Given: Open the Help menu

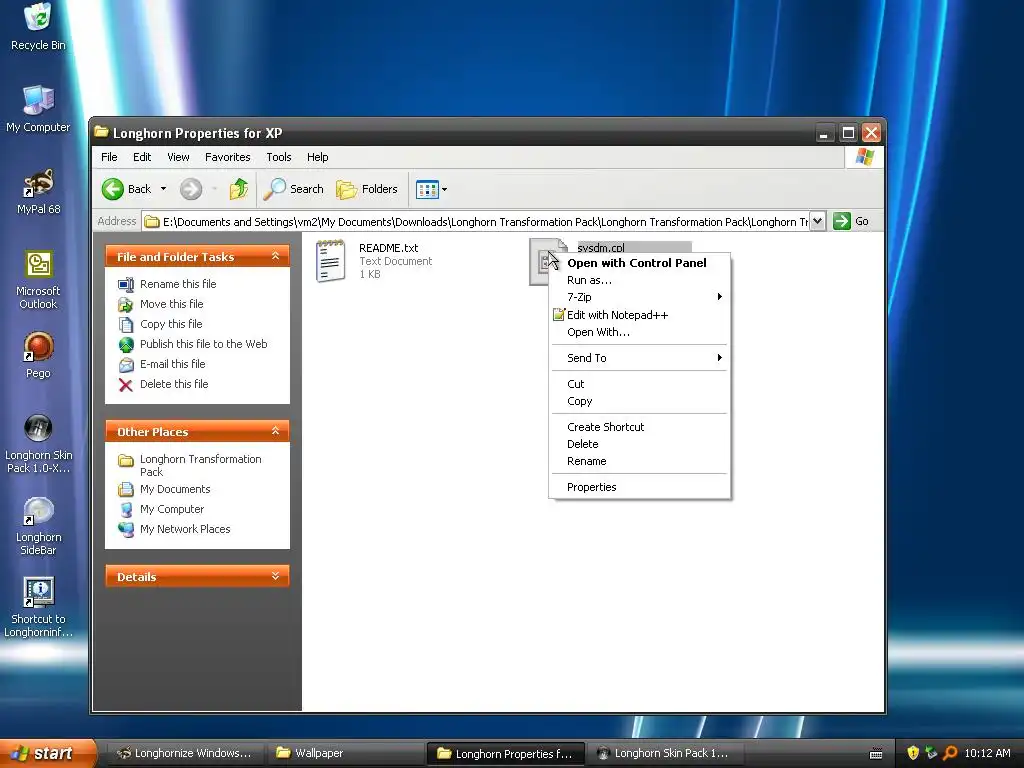Looking at the screenshot, I should [x=317, y=157].
